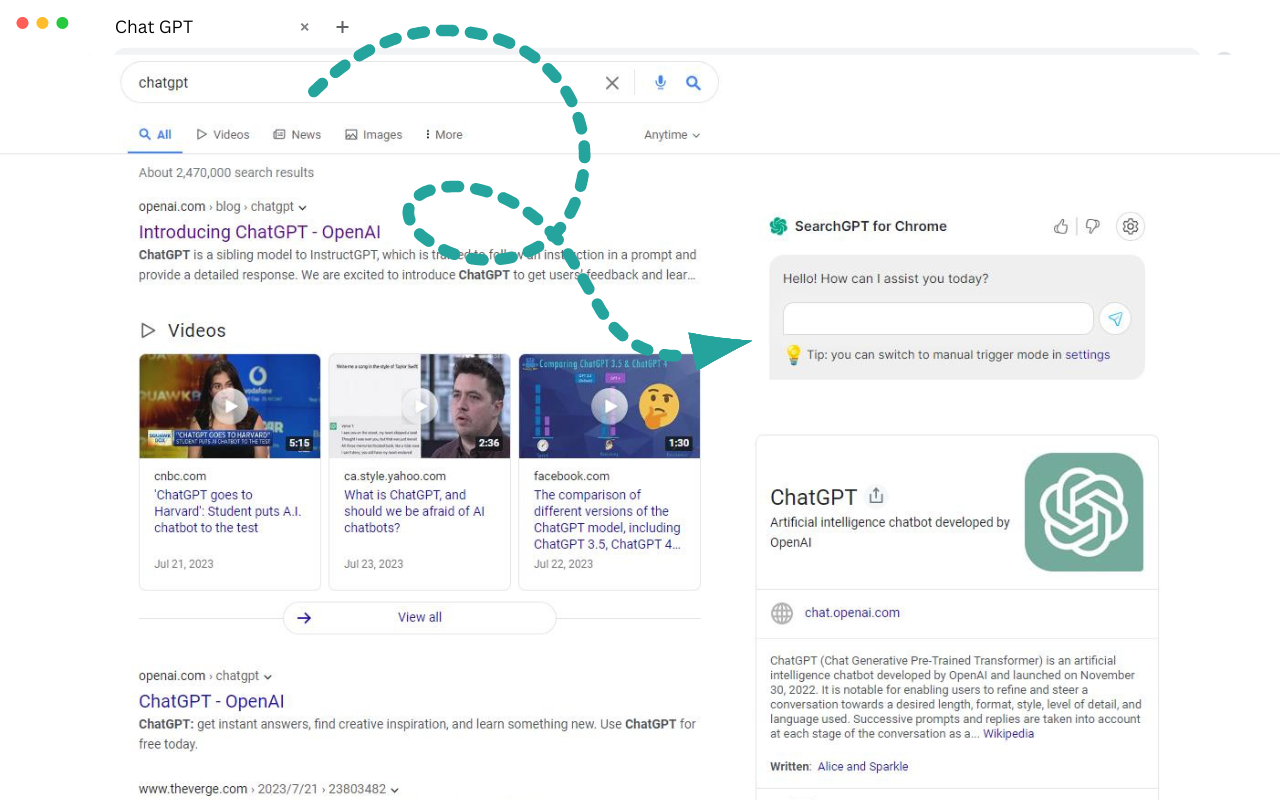Open the Wikipedia link in ChatGPT description
Viewport: 1280px width, 800px height.
[x=1008, y=734]
